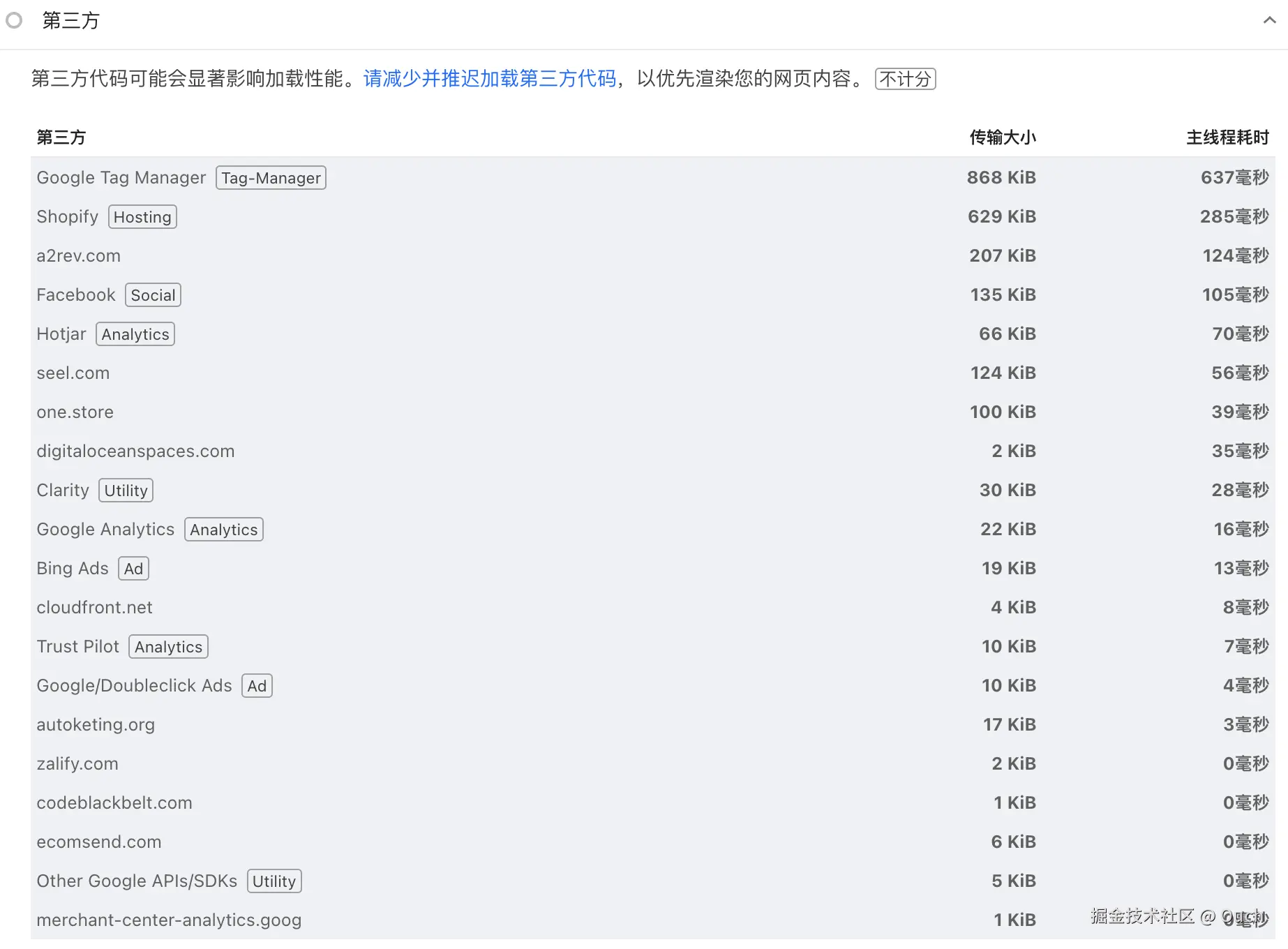Click the 第三方 table column header
Viewport: 1288px width, 949px height.
61,137
